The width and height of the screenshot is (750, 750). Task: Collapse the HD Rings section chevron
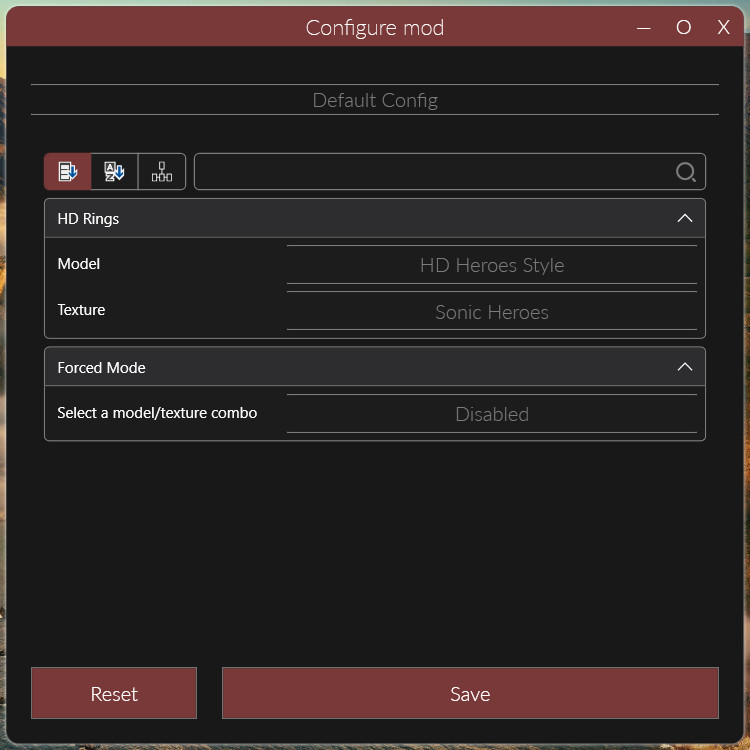[x=685, y=218]
